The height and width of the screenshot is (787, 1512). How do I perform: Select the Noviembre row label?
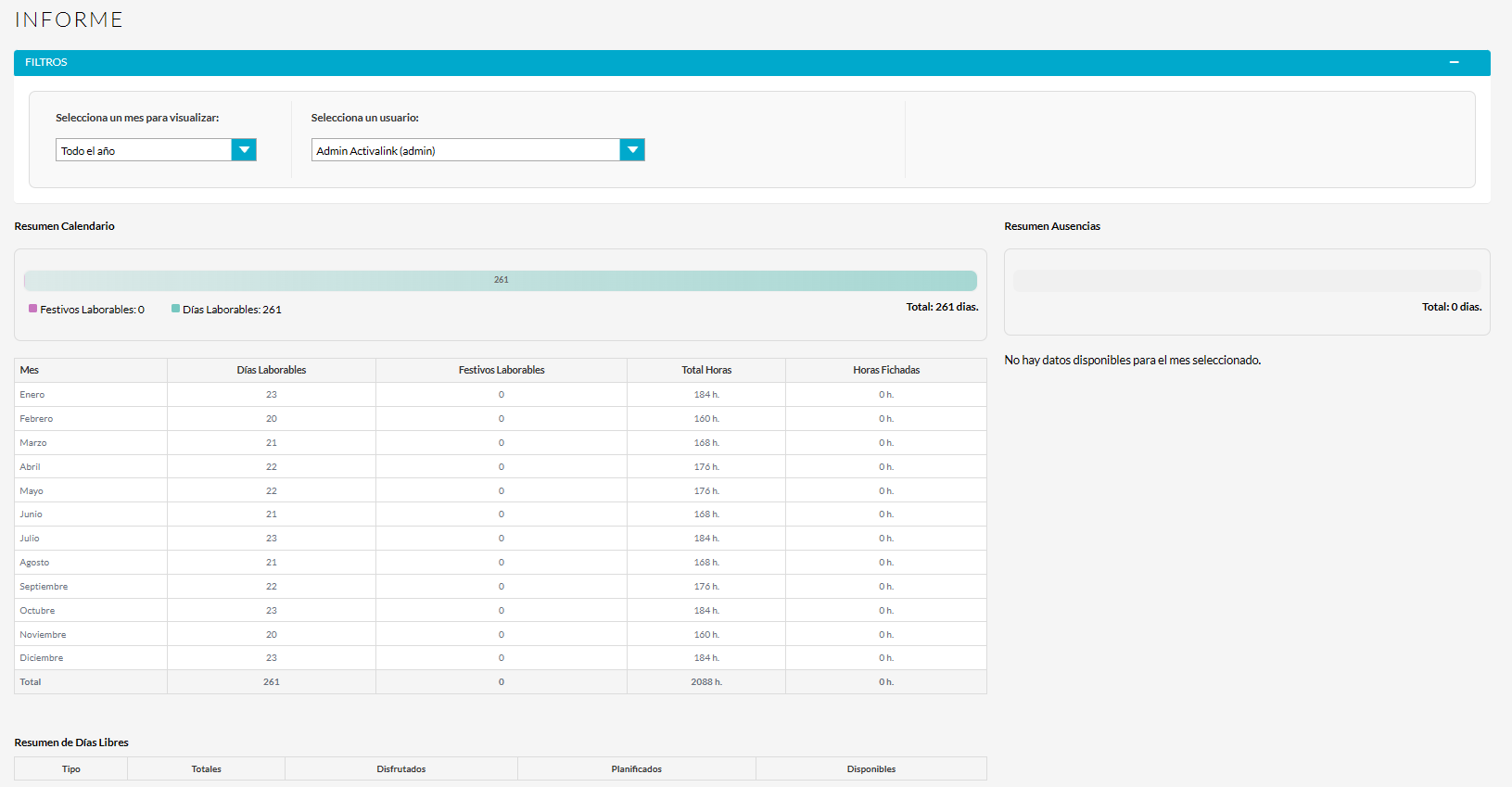43,635
